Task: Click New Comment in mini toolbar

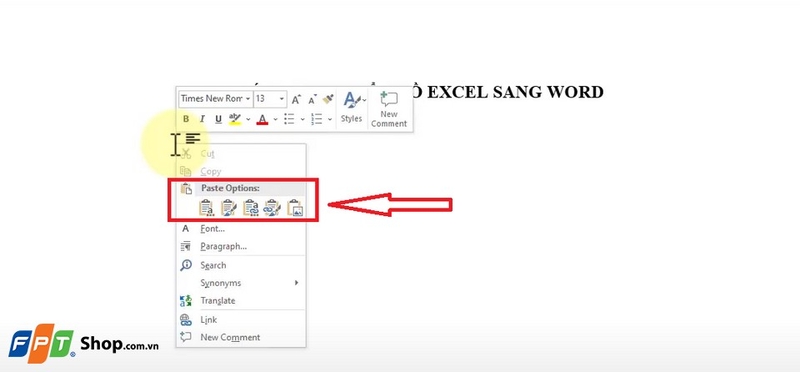Action: coord(389,109)
